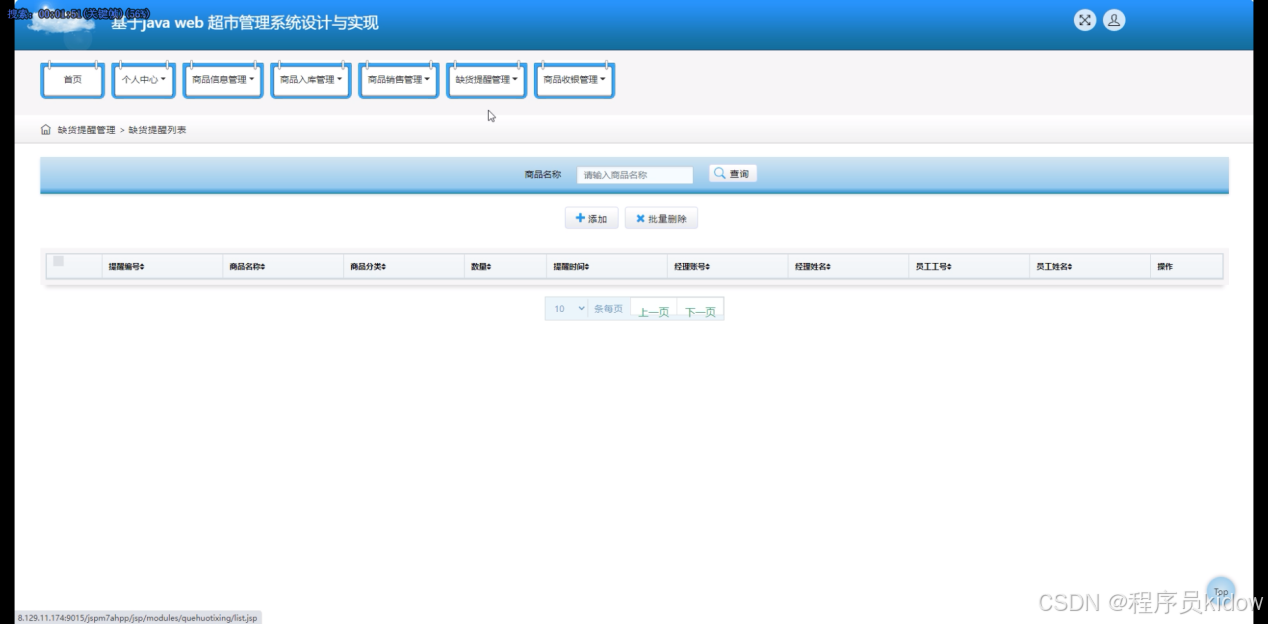Sort by the 商品名称 column header
This screenshot has width=1268, height=624.
click(247, 267)
